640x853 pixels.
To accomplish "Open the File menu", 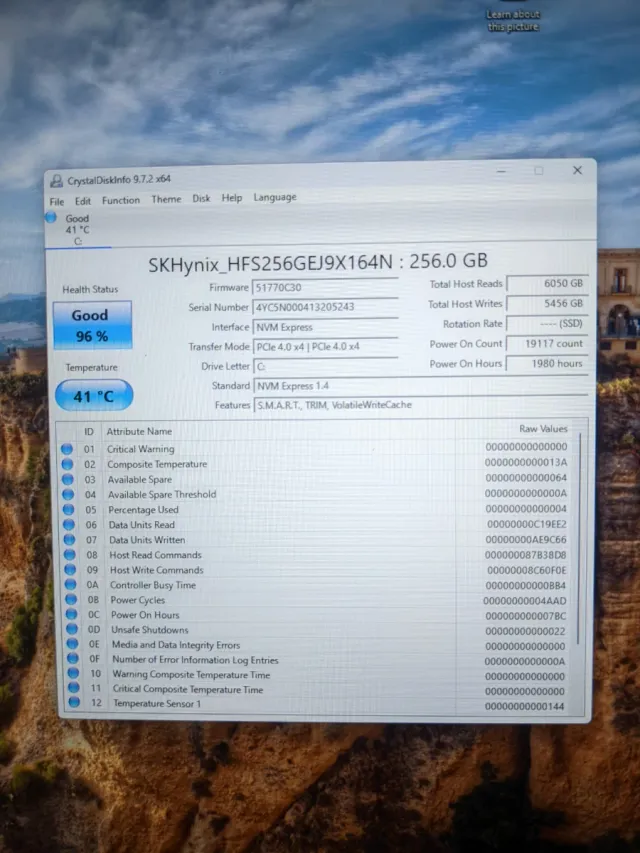I will pyautogui.click(x=57, y=201).
